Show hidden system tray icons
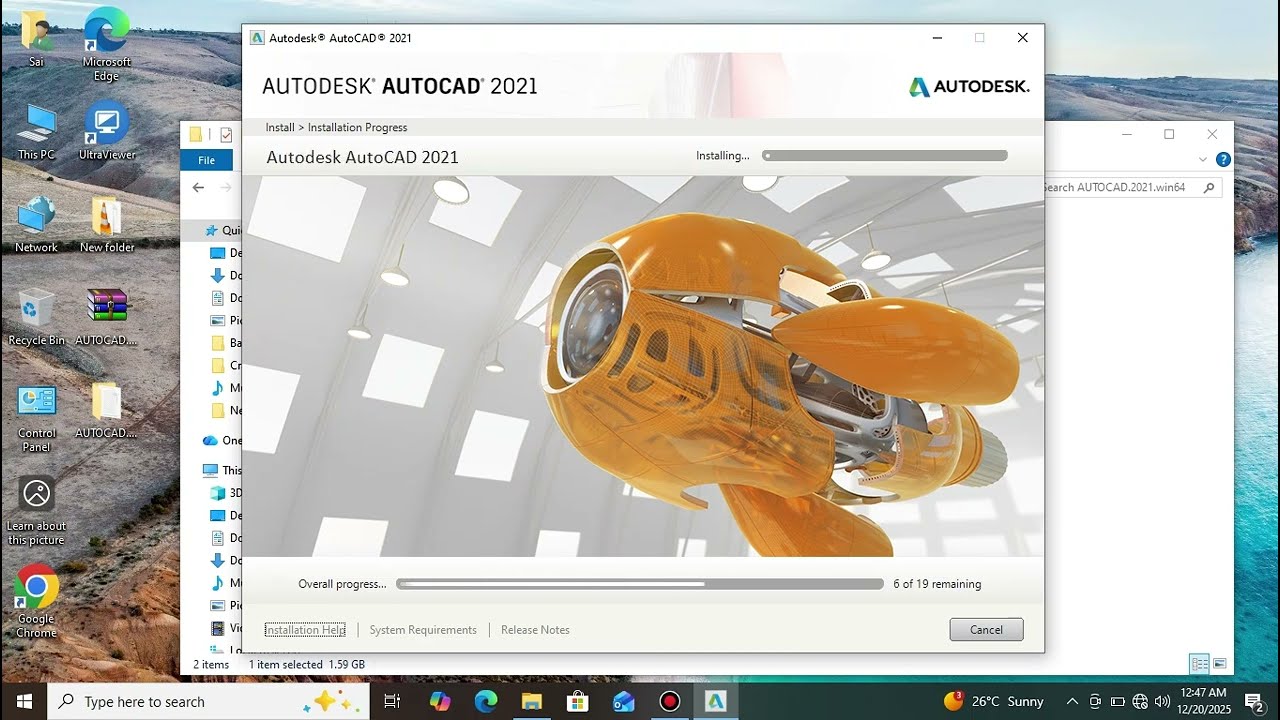Screen dimensions: 1280x720 coord(1072,701)
